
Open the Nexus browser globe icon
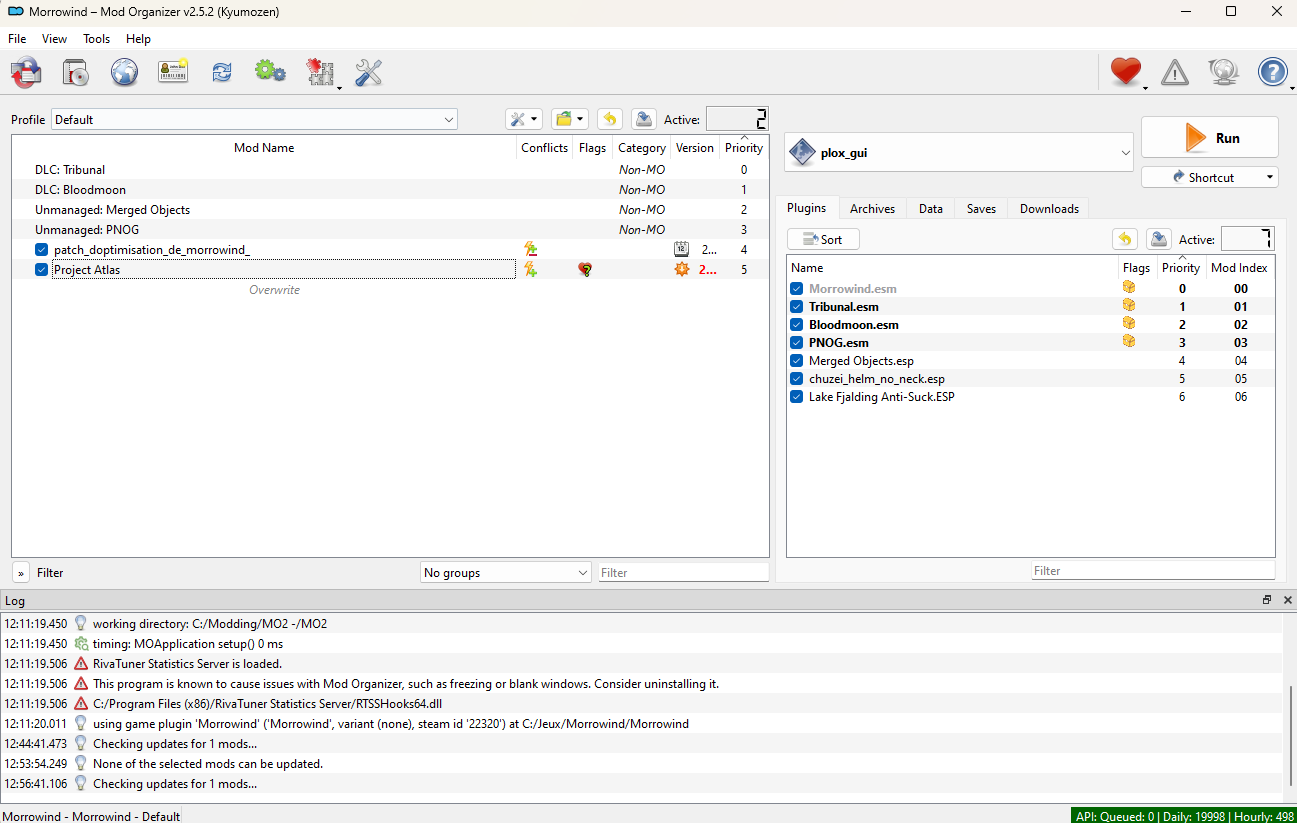(124, 72)
